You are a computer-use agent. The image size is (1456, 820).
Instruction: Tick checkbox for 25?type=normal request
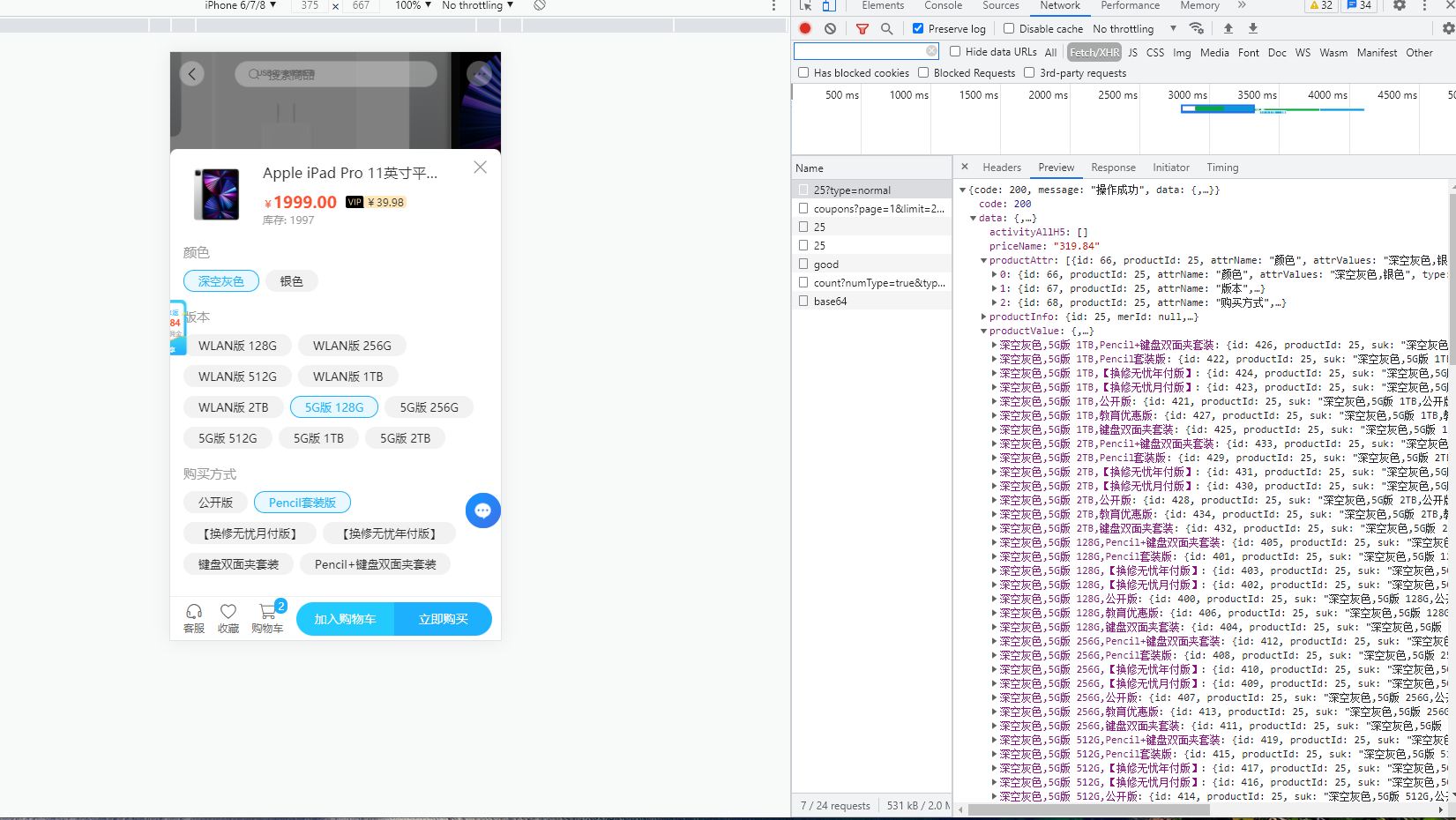click(x=803, y=190)
